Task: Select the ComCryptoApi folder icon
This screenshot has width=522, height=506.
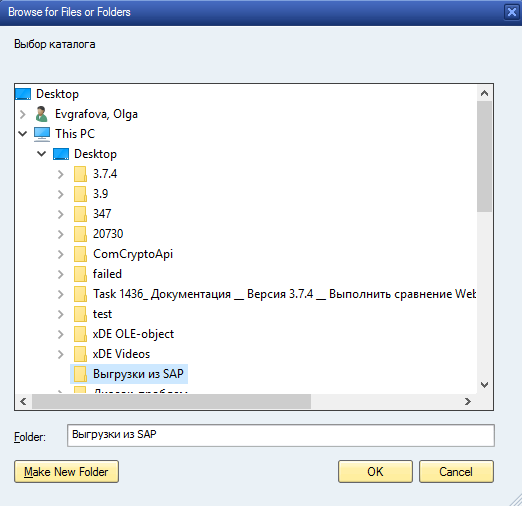Action: 80,254
